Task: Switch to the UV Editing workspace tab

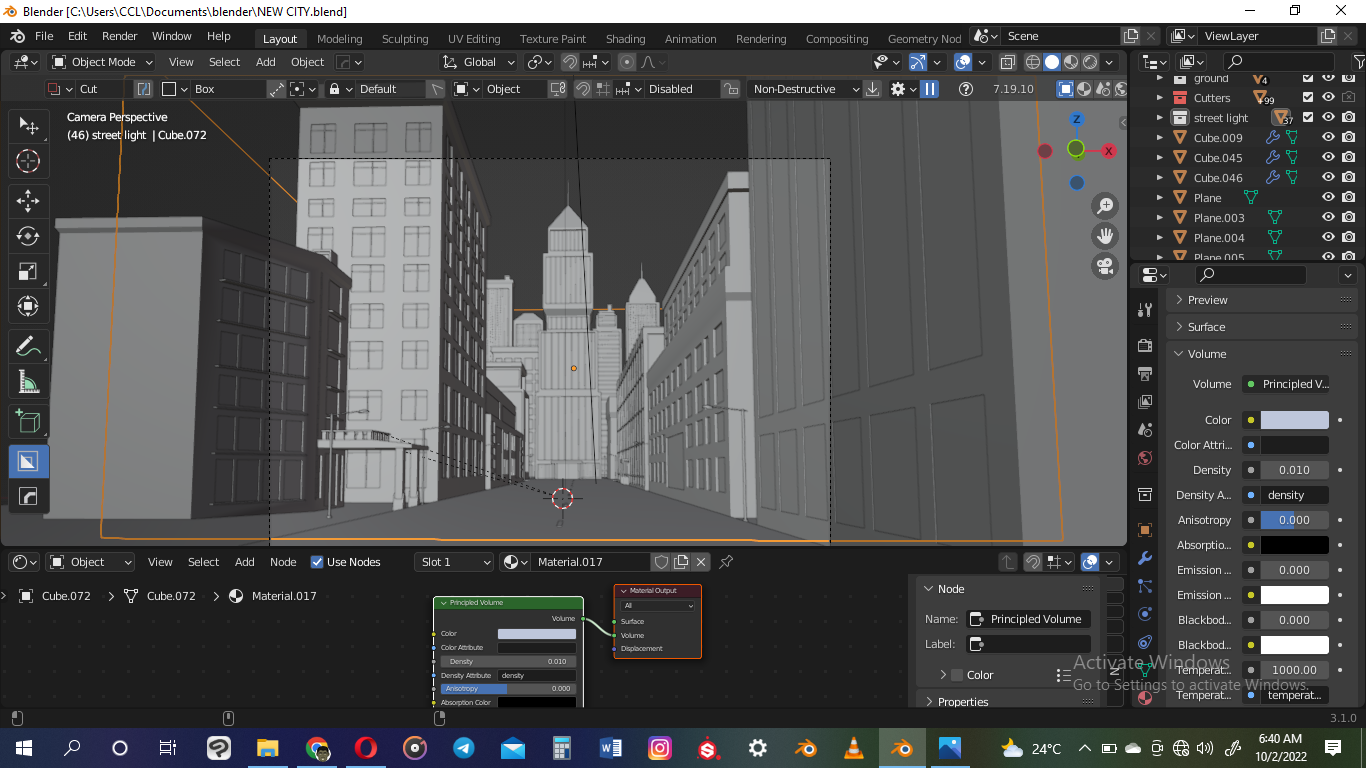Action: (x=474, y=39)
